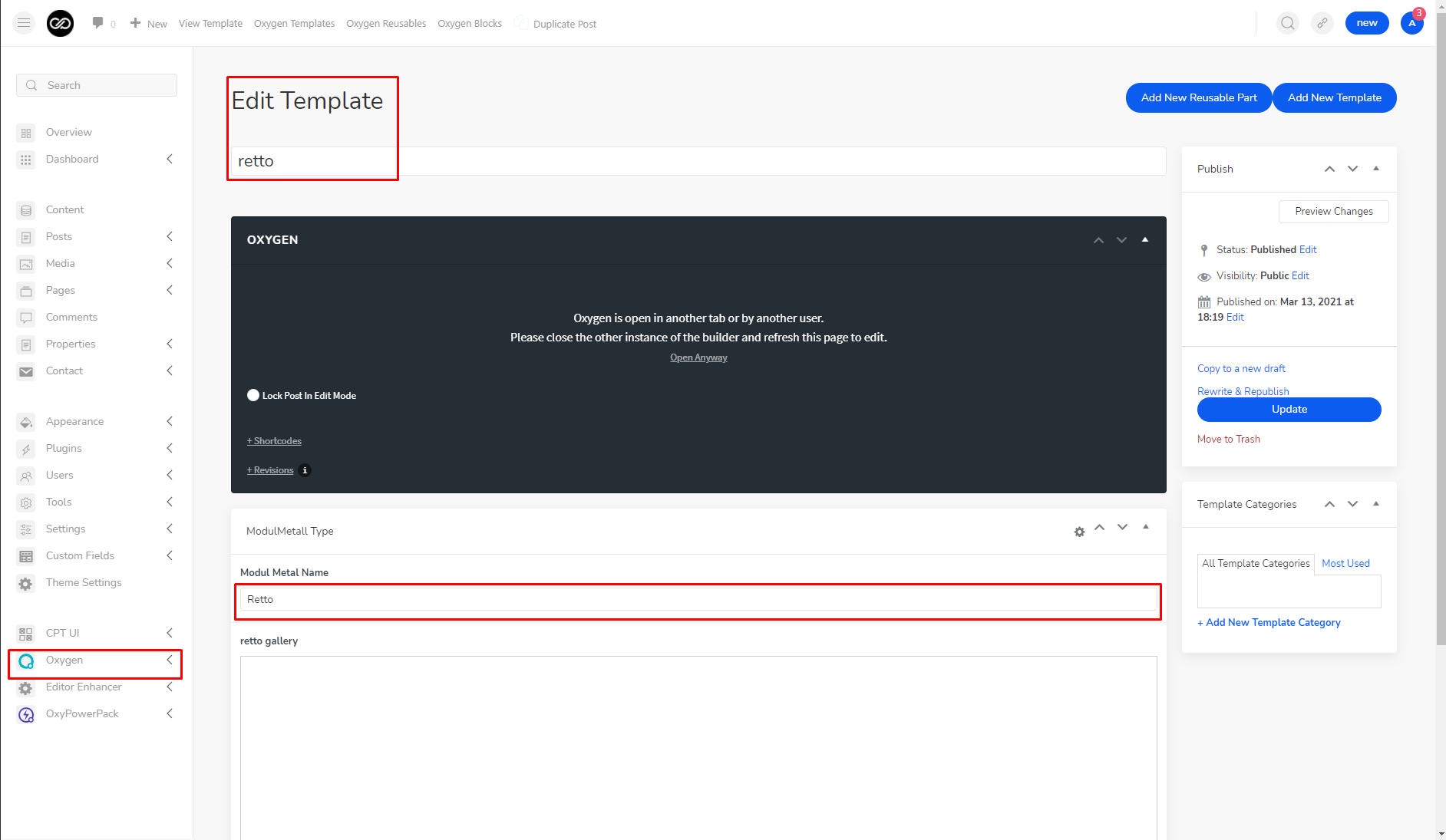Viewport: 1446px width, 840px height.
Task: Switch to Most Used categories tab
Action: coord(1345,563)
